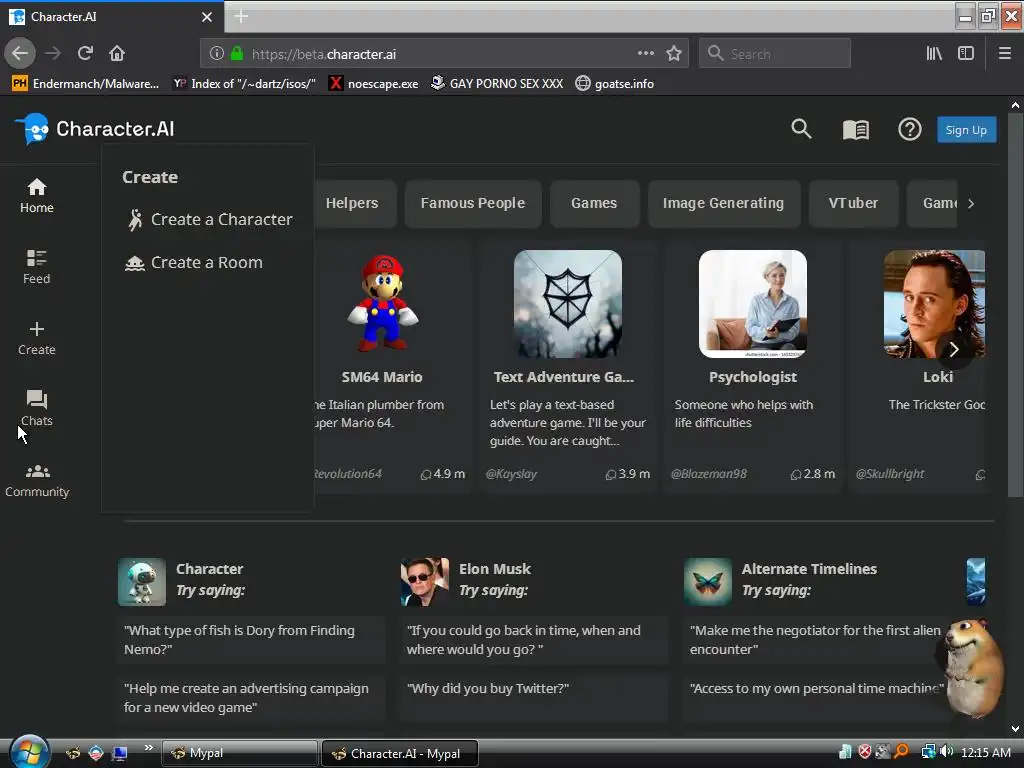Close the Character.AI browser tab
This screenshot has width=1024, height=768.
click(x=207, y=17)
